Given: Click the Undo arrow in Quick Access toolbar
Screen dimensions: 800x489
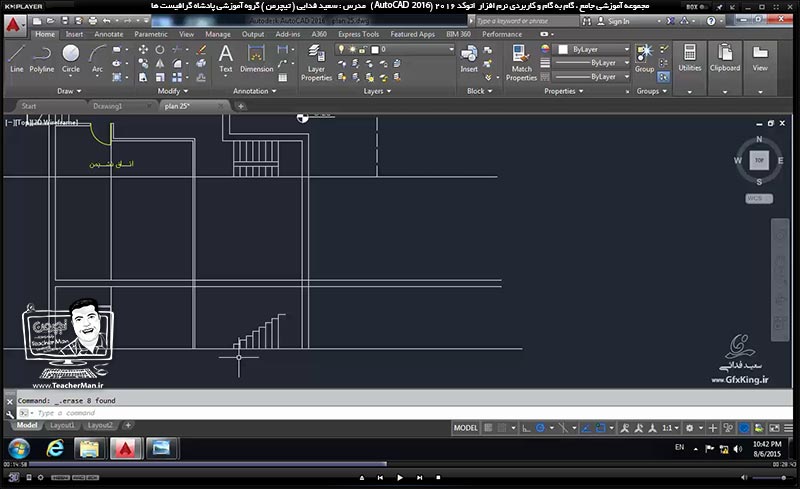Looking at the screenshot, I should coord(106,21).
